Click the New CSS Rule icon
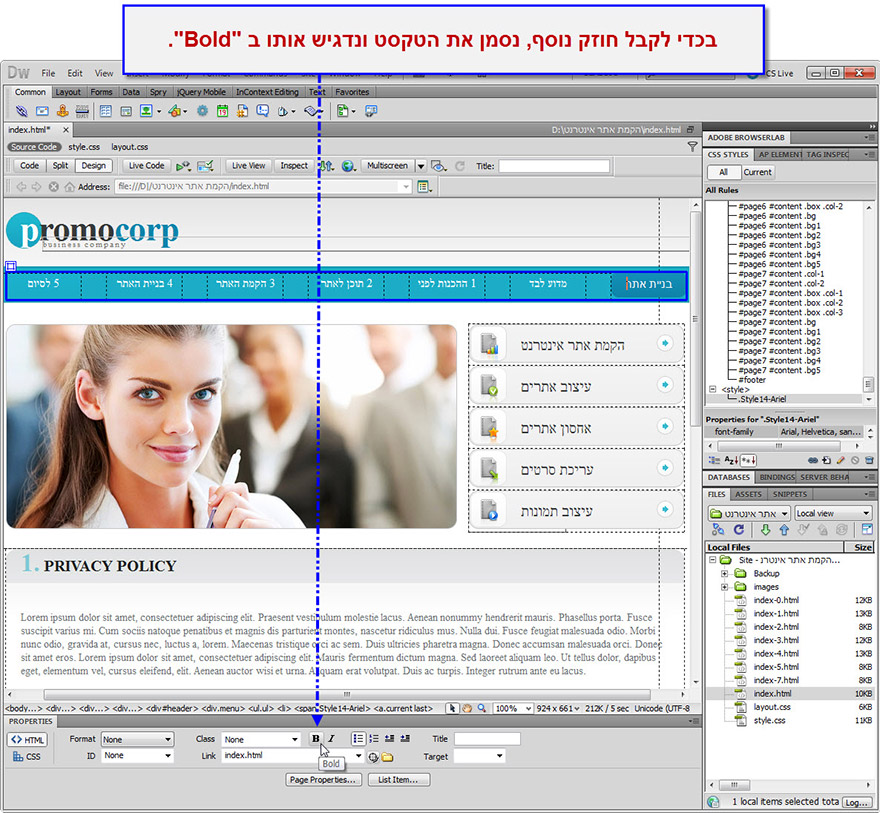 (827, 460)
